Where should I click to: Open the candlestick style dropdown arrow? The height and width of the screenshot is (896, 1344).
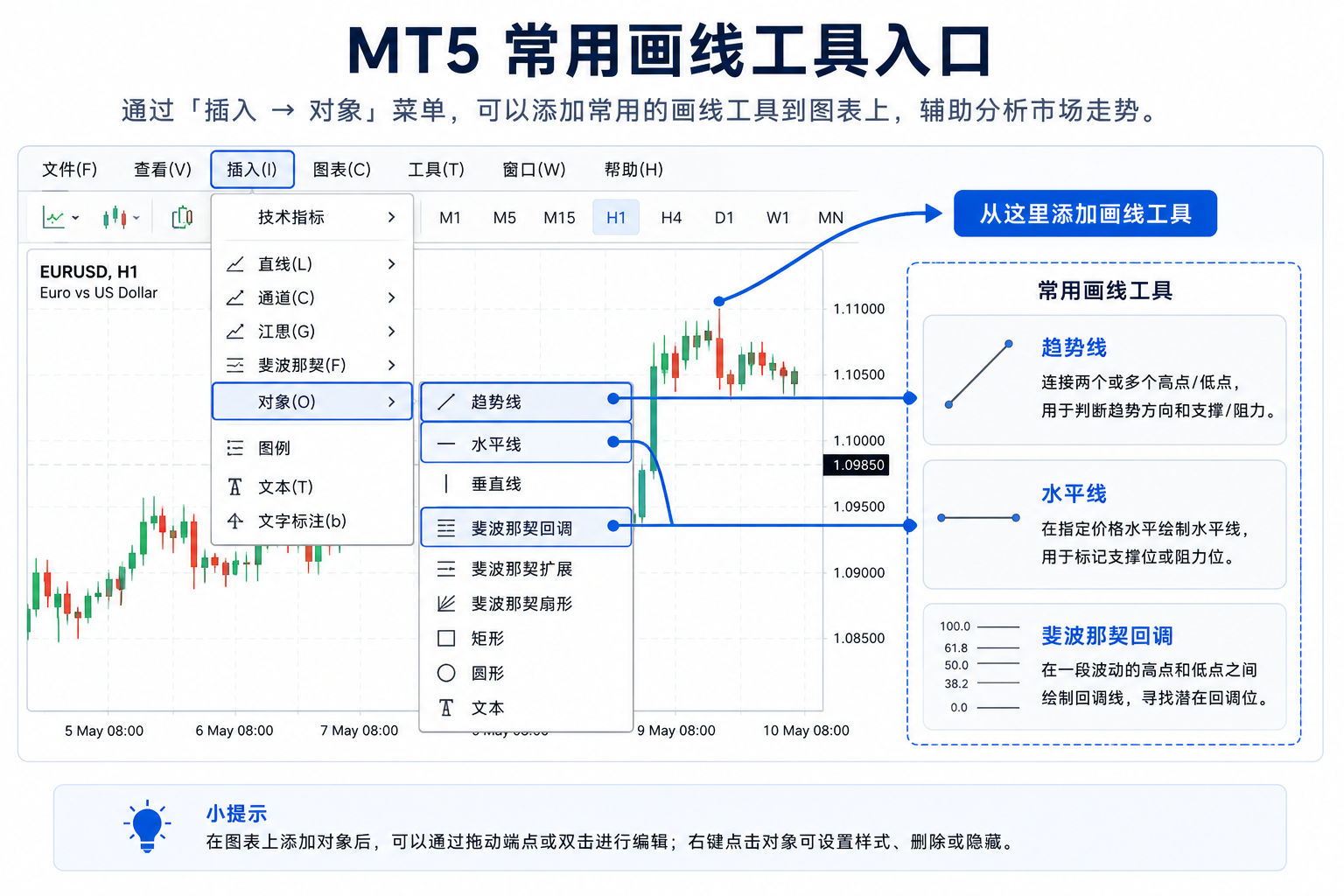[136, 218]
